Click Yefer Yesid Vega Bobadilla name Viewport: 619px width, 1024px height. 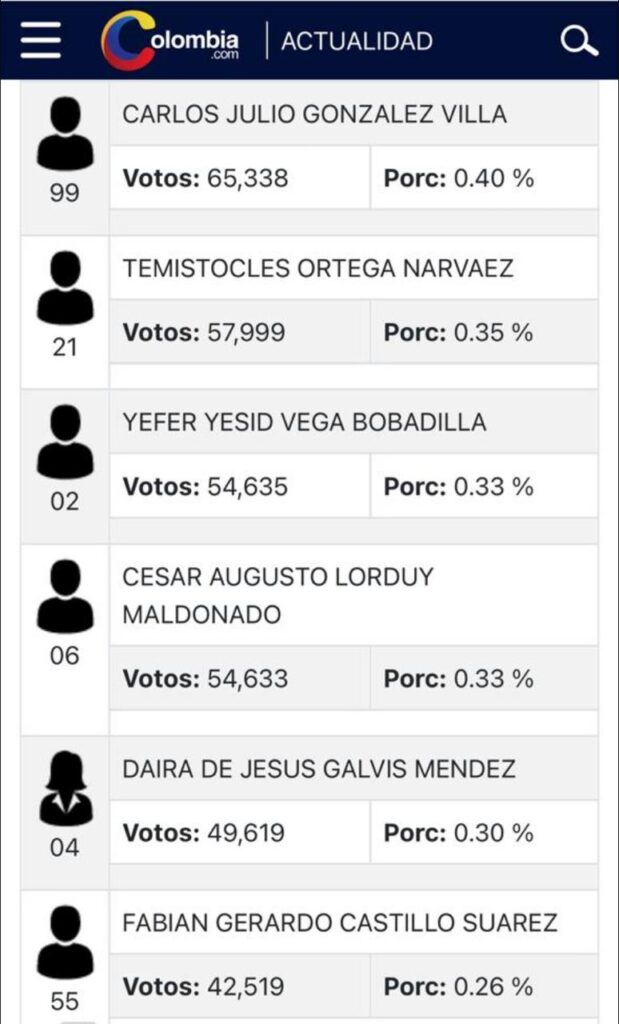pos(304,423)
